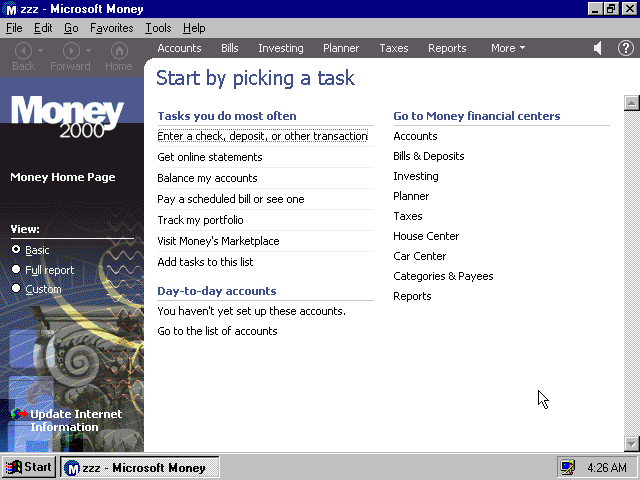This screenshot has width=640, height=480.
Task: Open help with the question mark icon
Action: pyautogui.click(x=624, y=48)
